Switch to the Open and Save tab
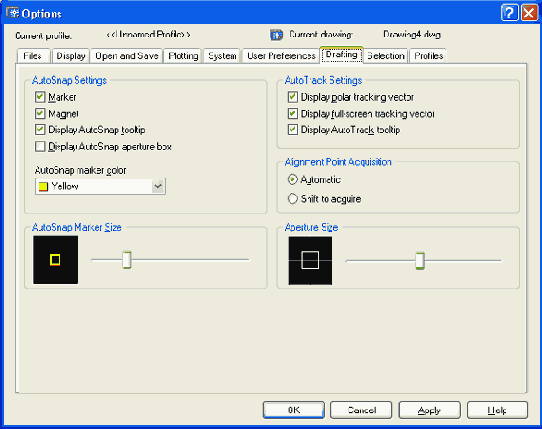Viewport: 542px width, 429px height. [x=127, y=56]
